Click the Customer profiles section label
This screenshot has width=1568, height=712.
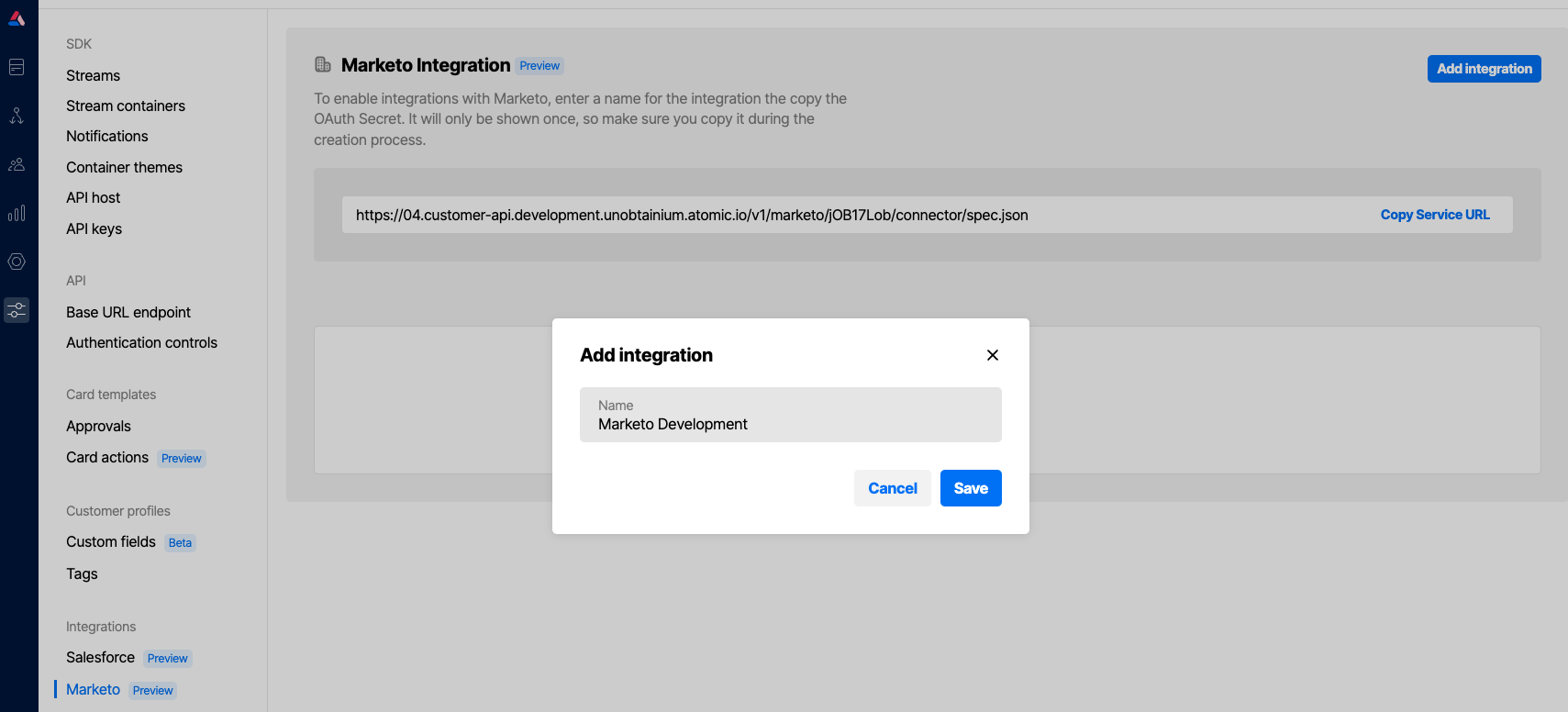point(118,511)
